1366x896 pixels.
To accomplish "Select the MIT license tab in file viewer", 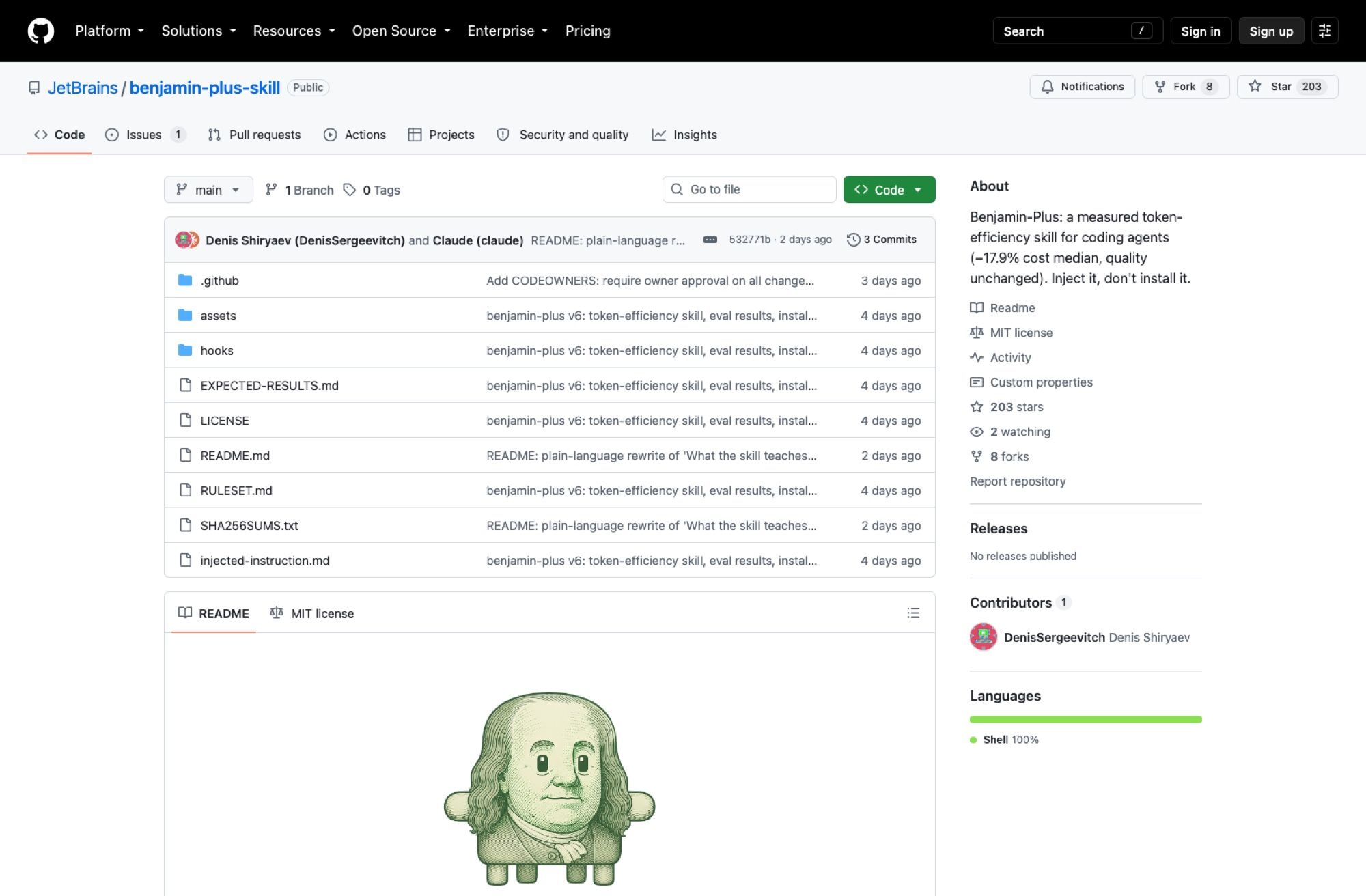I will [x=312, y=613].
